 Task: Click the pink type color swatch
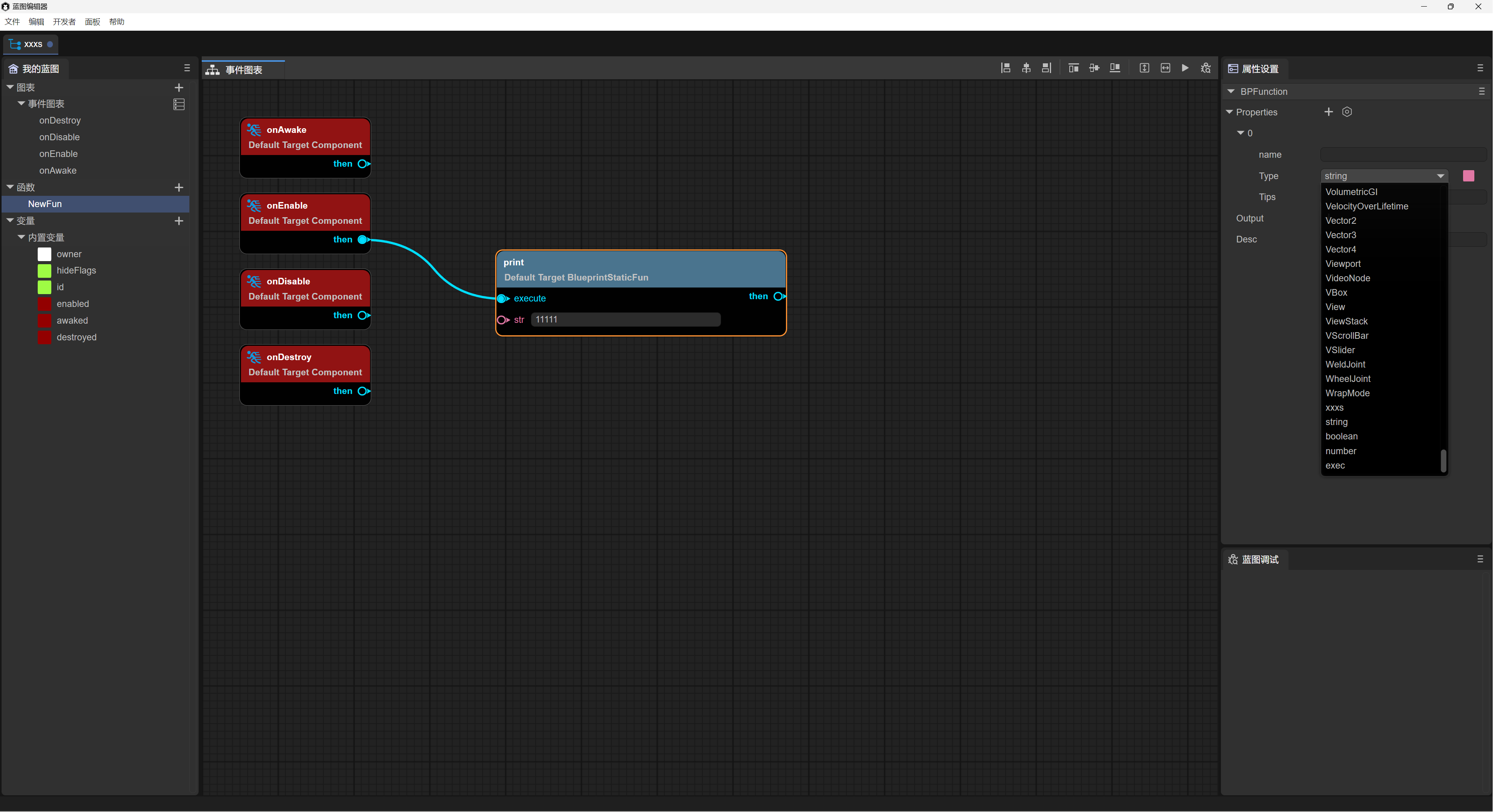tap(1468, 176)
